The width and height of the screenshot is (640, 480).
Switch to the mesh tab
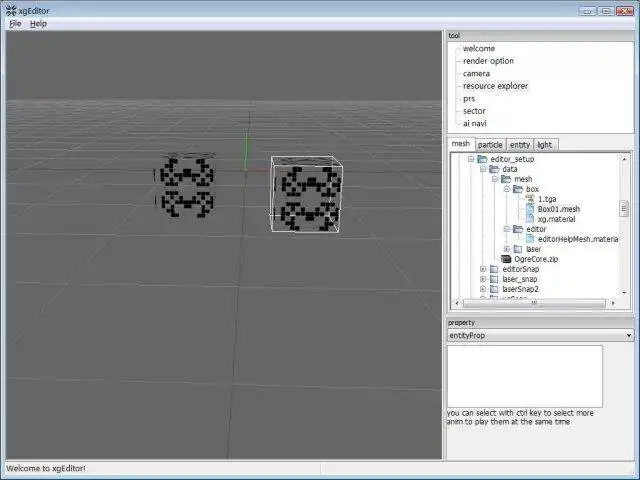(x=461, y=144)
